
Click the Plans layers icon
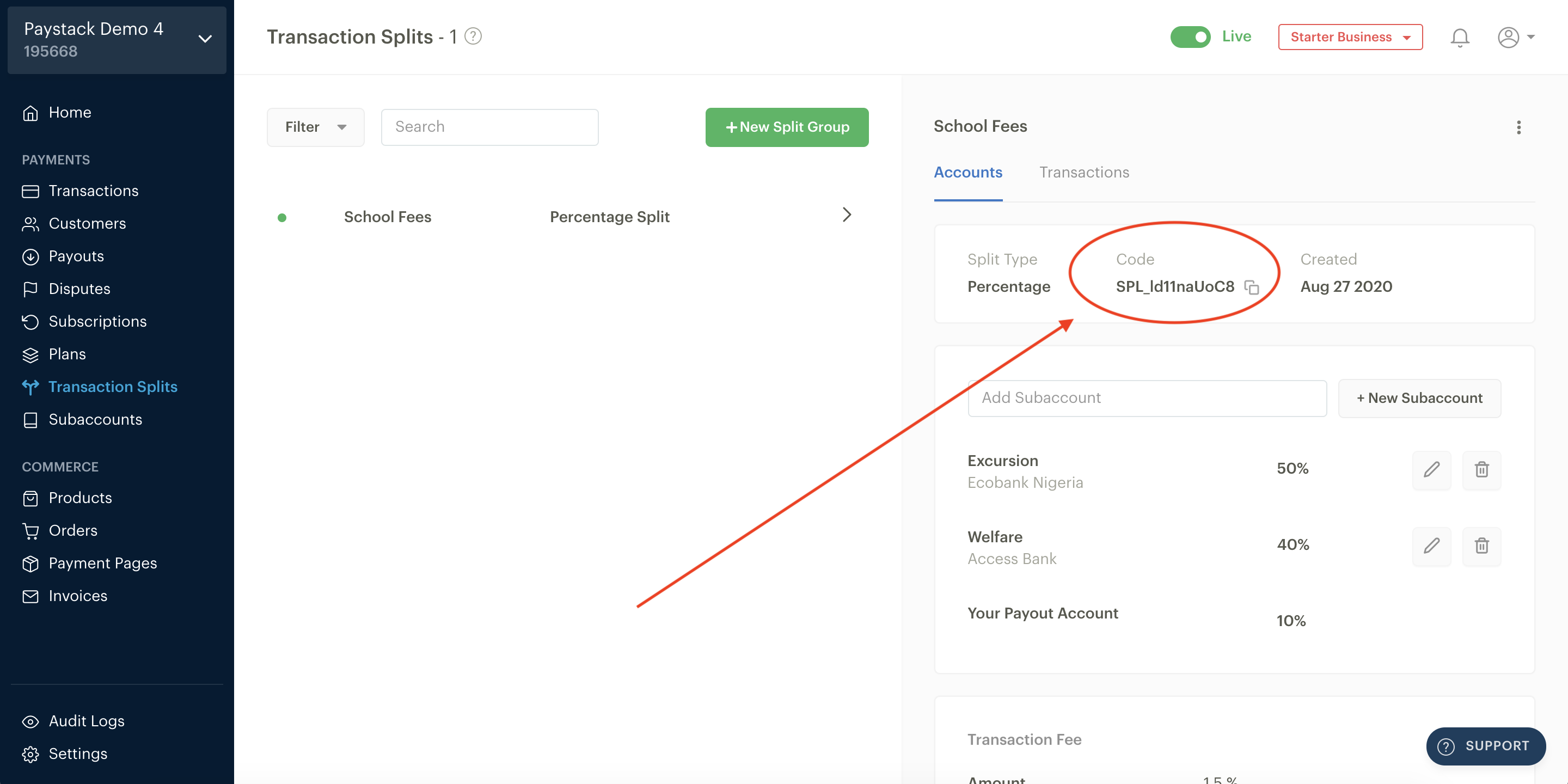[30, 355]
